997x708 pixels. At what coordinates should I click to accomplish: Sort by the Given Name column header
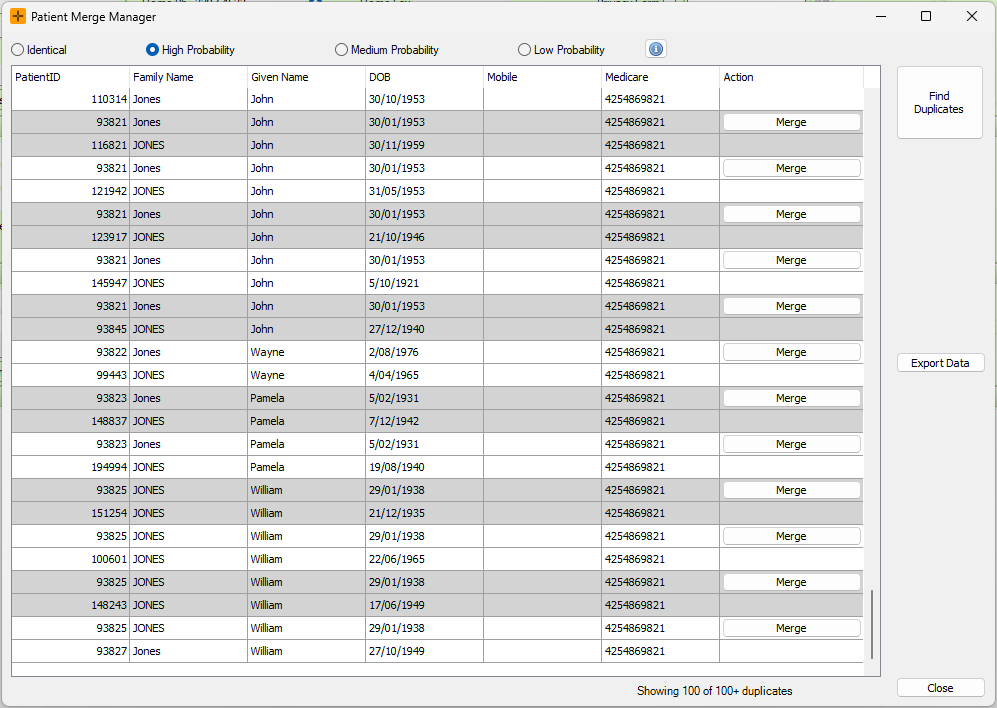coord(306,77)
